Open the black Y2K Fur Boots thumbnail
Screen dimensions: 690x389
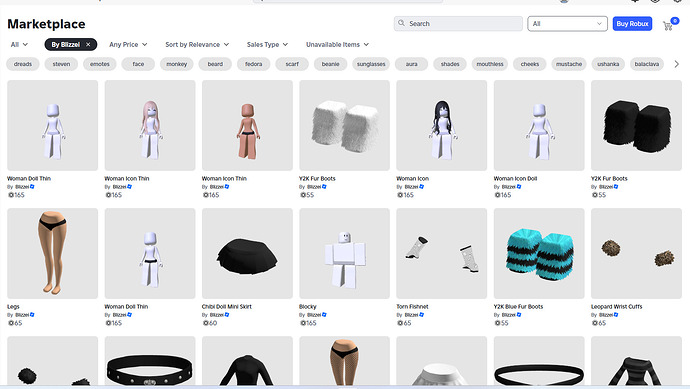tap(636, 125)
